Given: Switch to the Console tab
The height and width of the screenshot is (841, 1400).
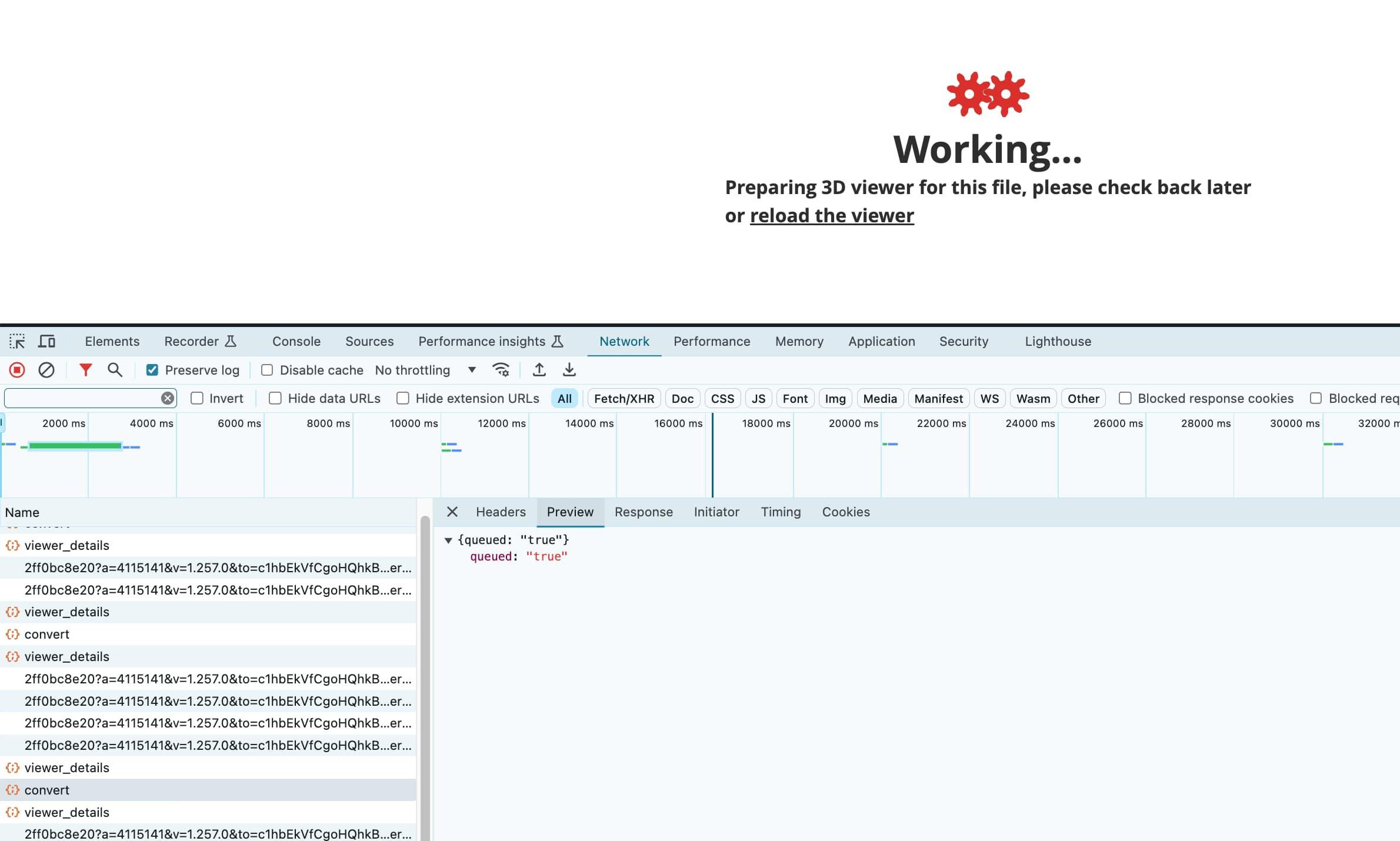Looking at the screenshot, I should 296,341.
